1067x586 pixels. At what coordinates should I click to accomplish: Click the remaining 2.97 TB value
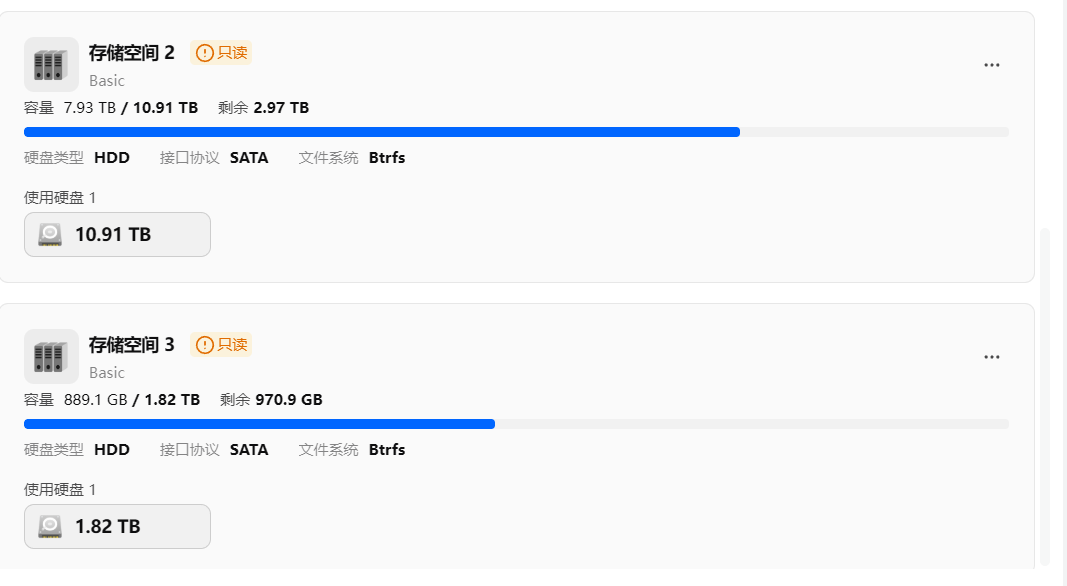tap(281, 108)
